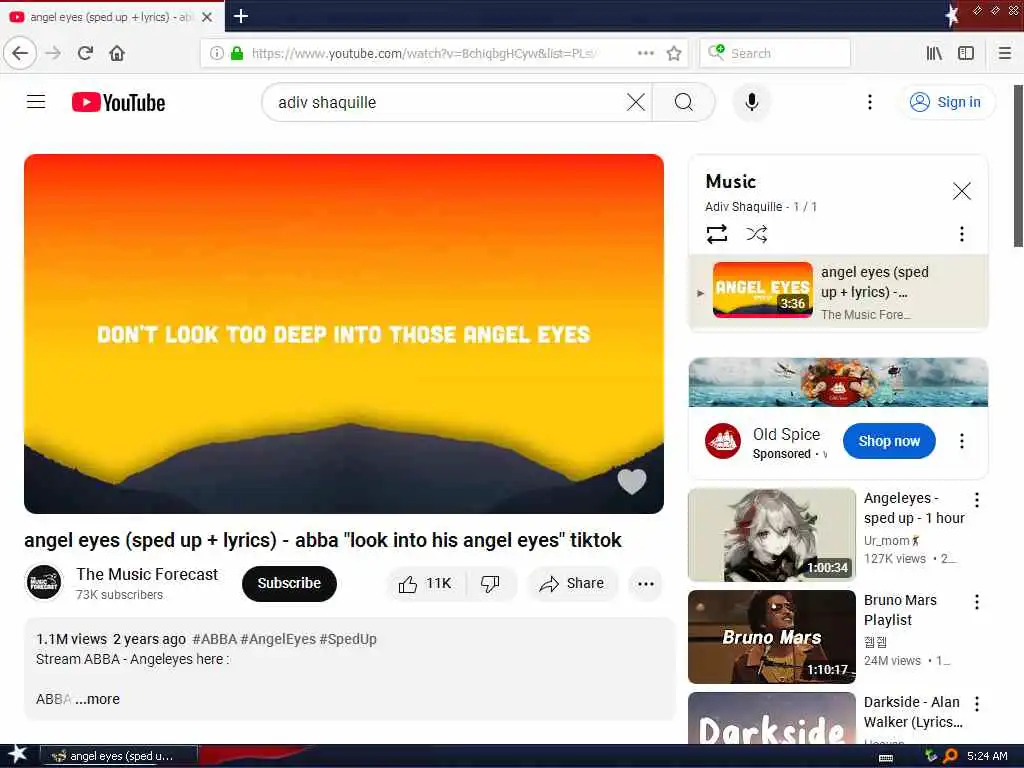Click the #ABBA hashtag

point(214,639)
